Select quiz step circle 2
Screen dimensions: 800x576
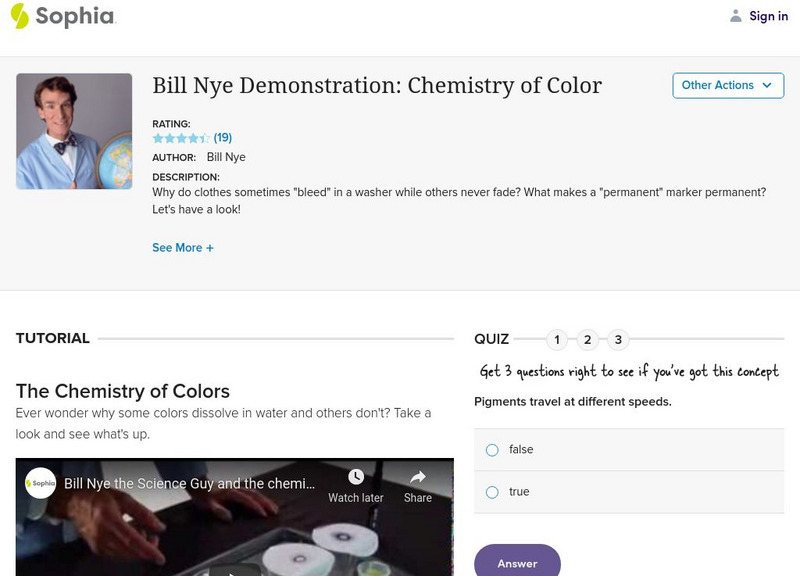point(588,338)
